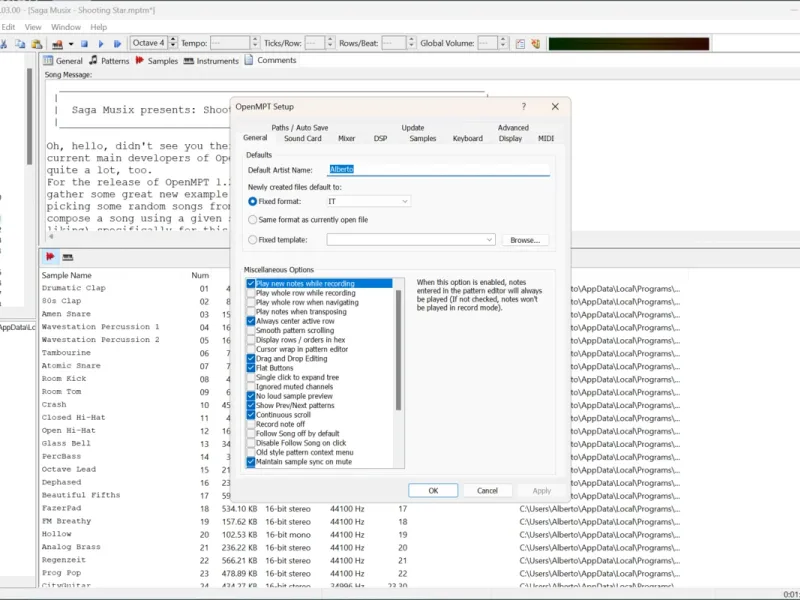800x600 pixels.
Task: Click the play pattern icon
Action: click(117, 44)
